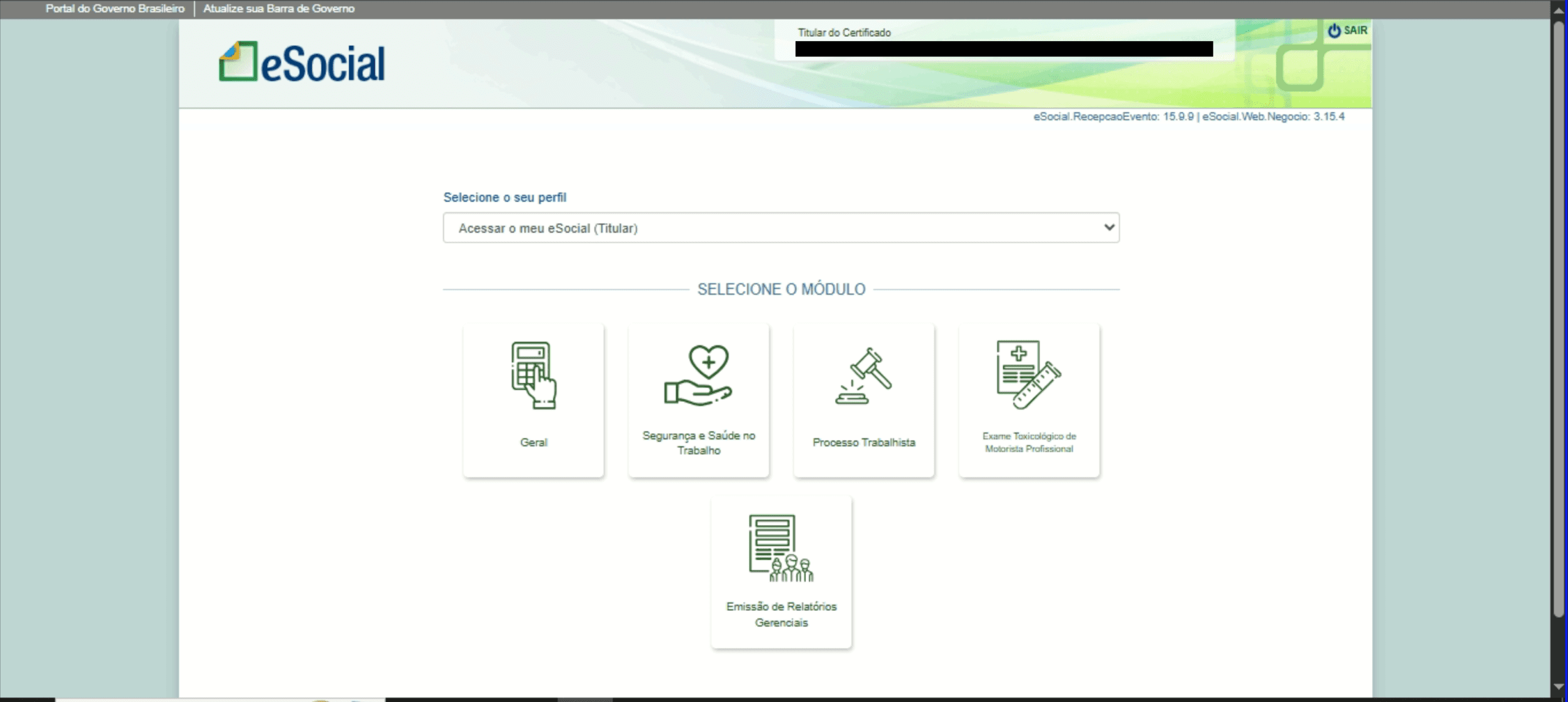Click 'Exame Toxicológico de Motorista Profissional' text

[x=1029, y=442]
